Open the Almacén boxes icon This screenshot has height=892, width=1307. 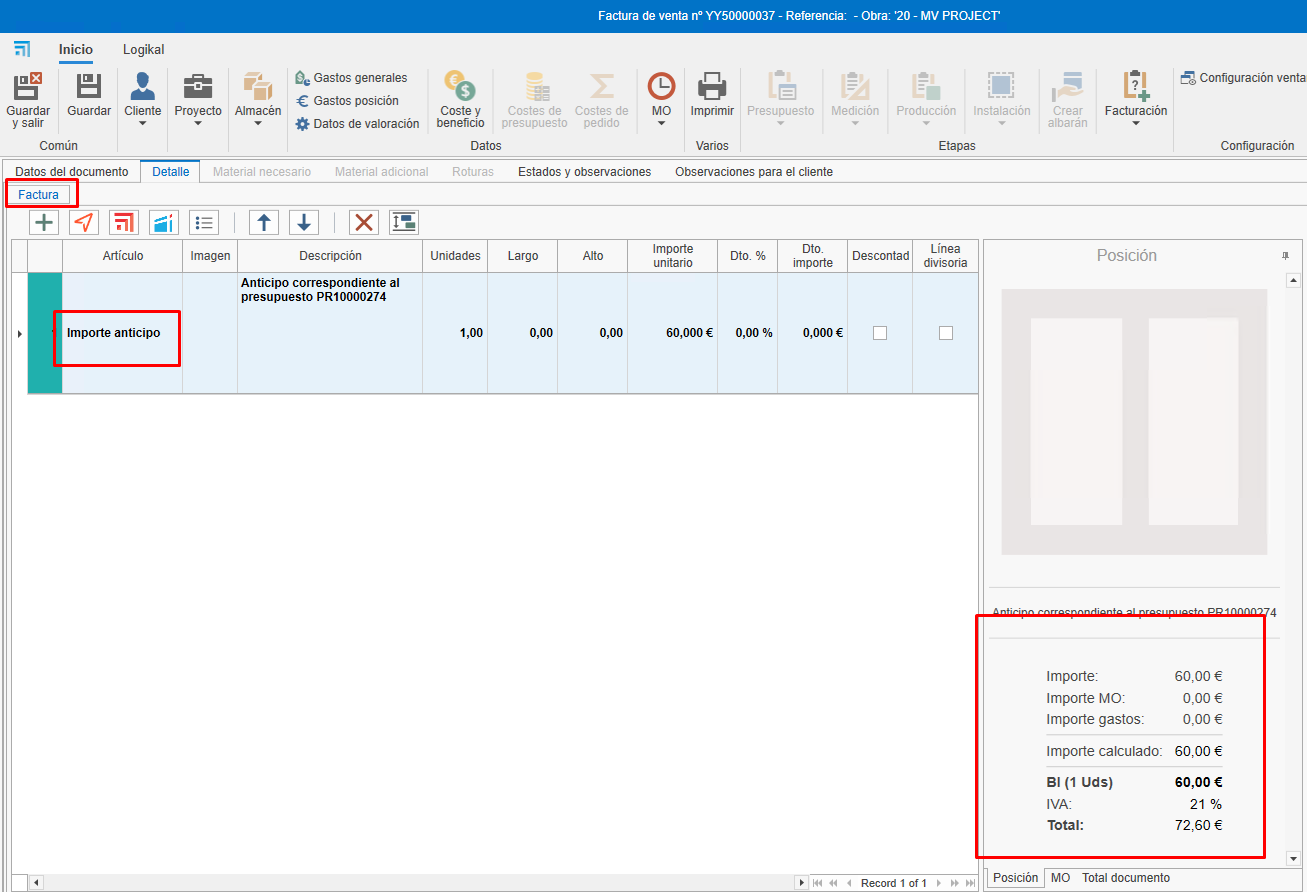258,86
